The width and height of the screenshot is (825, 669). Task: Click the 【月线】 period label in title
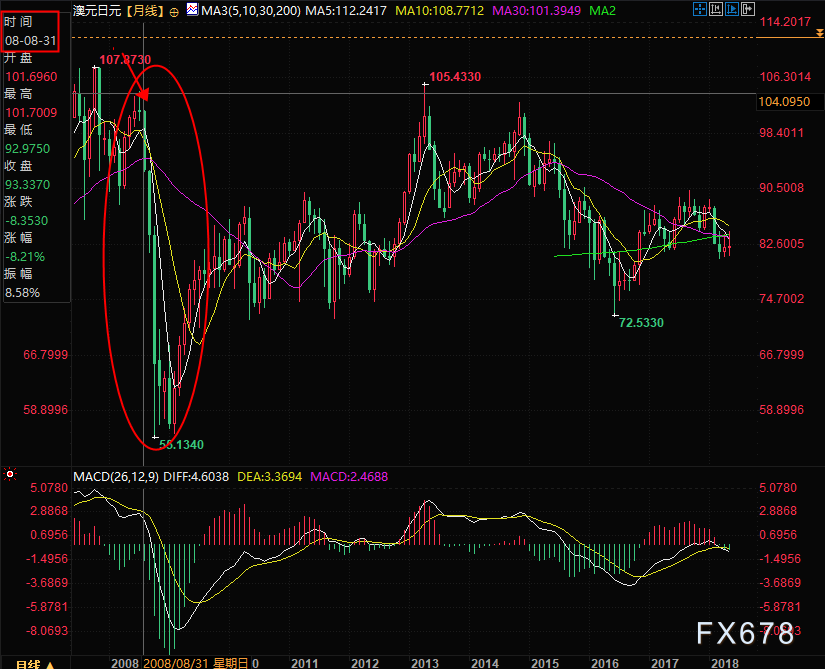pyautogui.click(x=145, y=11)
